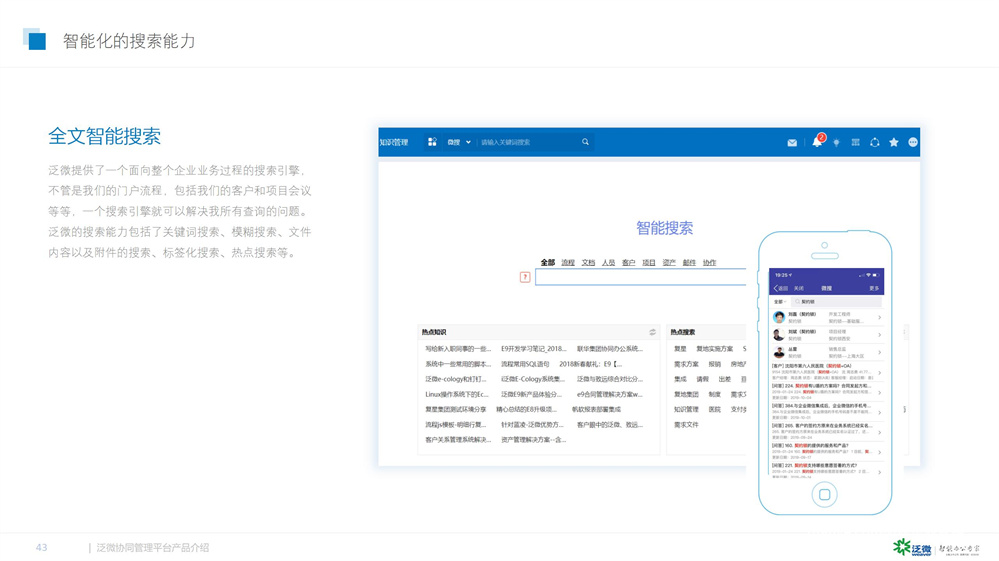Open the 全部 filter dropdown on phone
This screenshot has height=561, width=999.
click(x=780, y=301)
